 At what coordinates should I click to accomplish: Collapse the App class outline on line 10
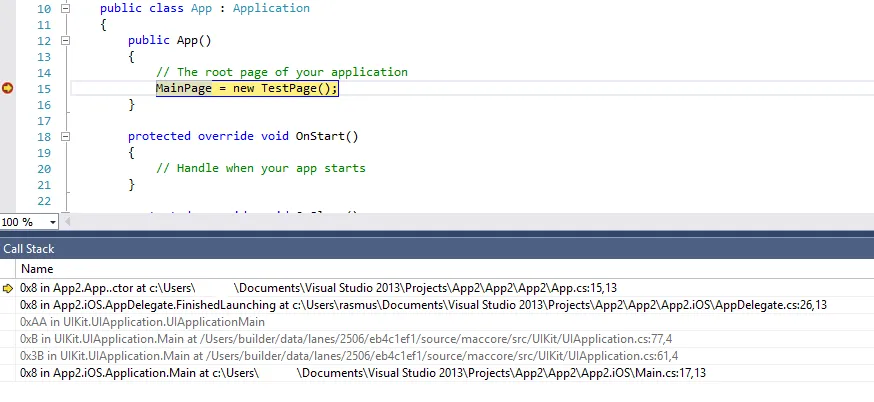[x=65, y=8]
